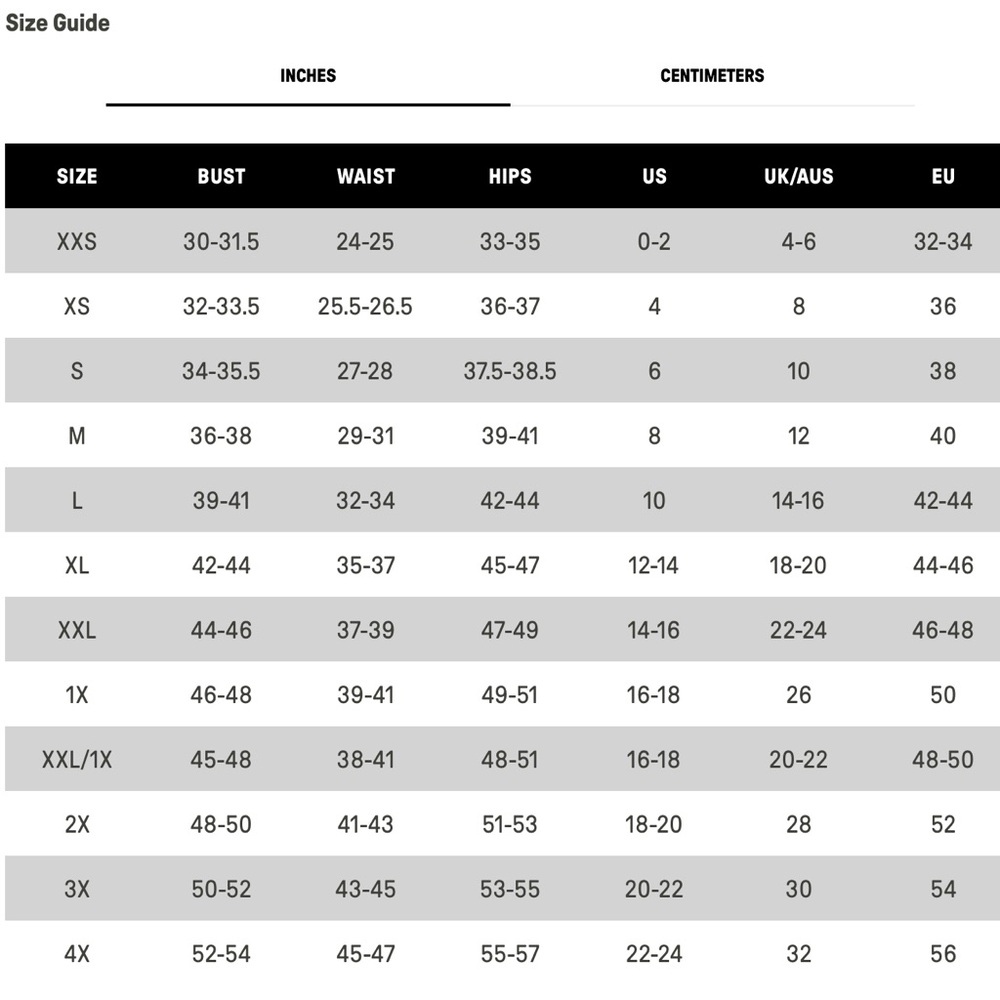The image size is (1000, 1000).
Task: Click the UK/AUS column header
Action: pos(798,177)
